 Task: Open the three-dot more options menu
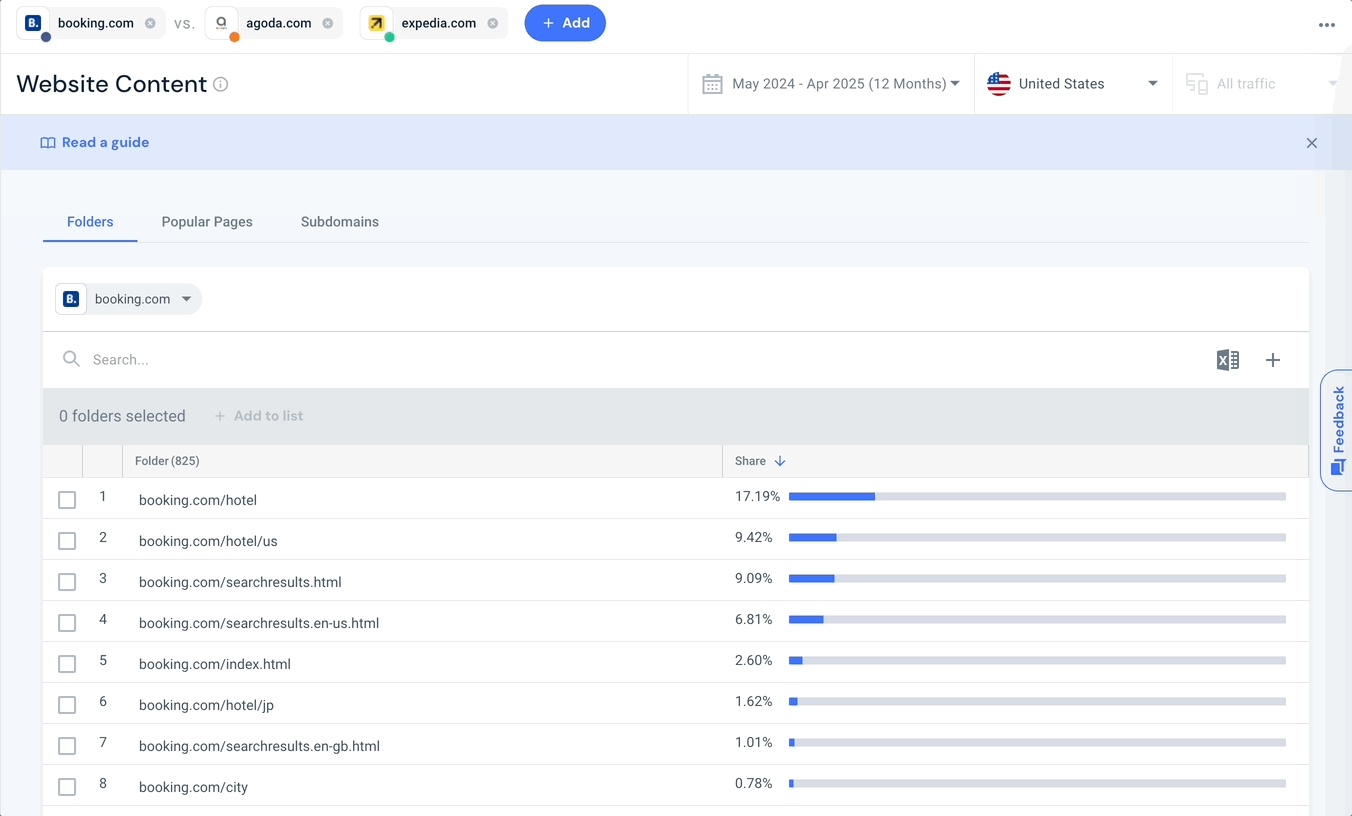tap(1327, 25)
